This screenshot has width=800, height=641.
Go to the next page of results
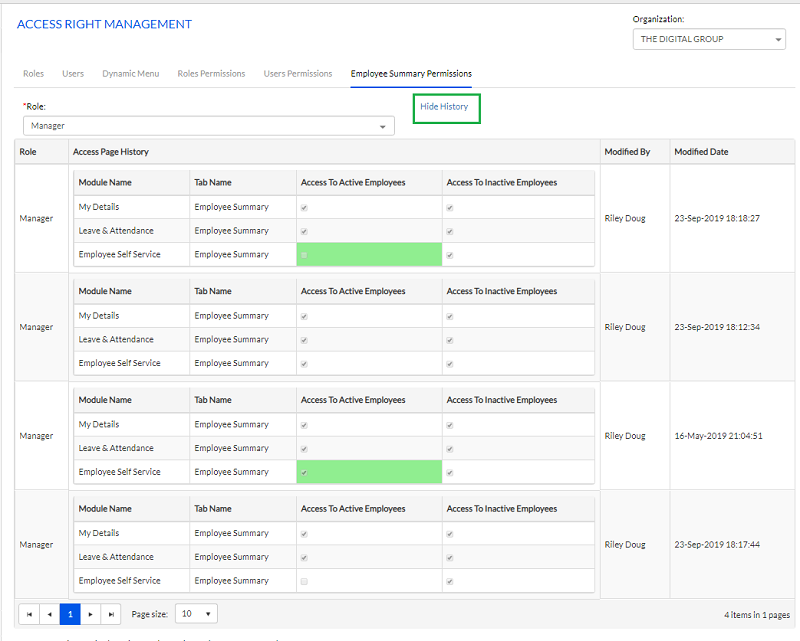[90, 614]
